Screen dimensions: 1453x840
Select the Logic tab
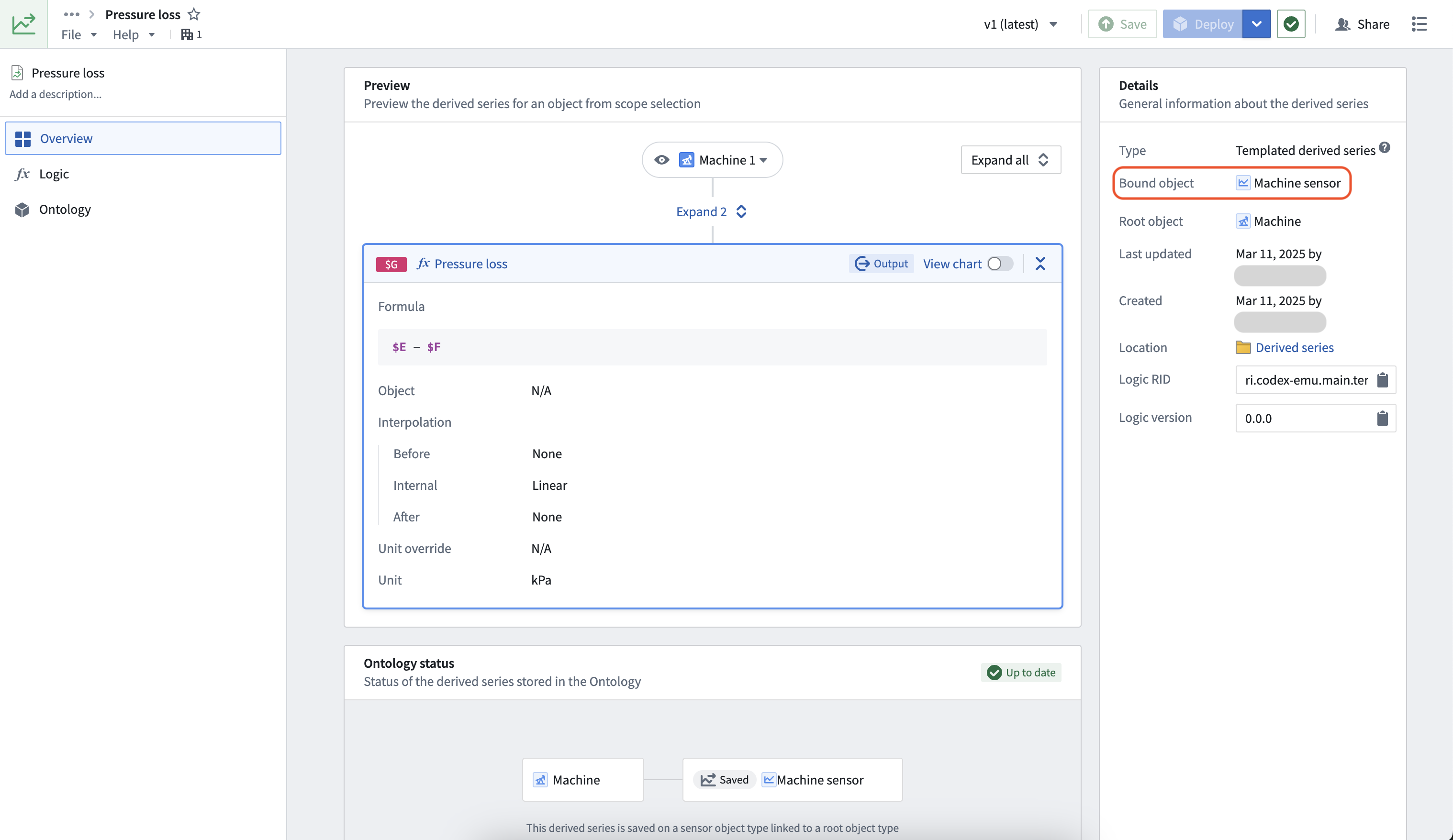[x=143, y=174]
